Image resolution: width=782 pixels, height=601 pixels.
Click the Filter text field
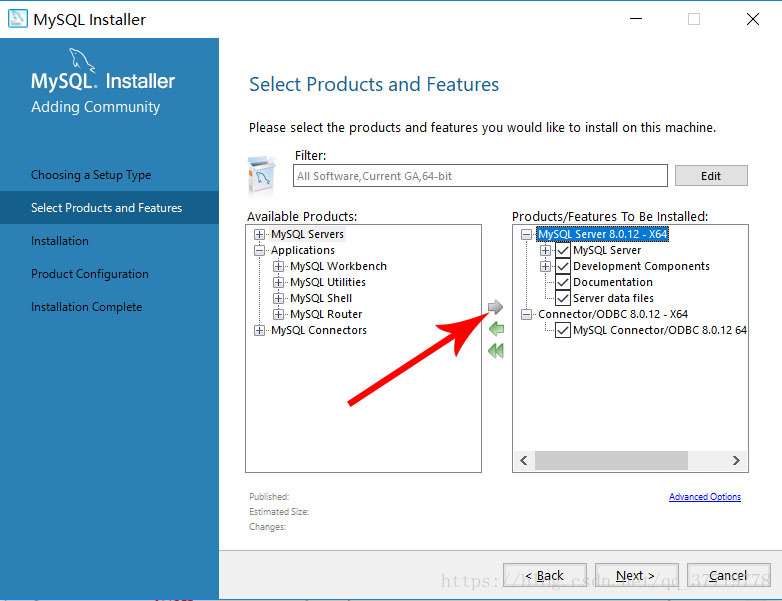pyautogui.click(x=480, y=176)
